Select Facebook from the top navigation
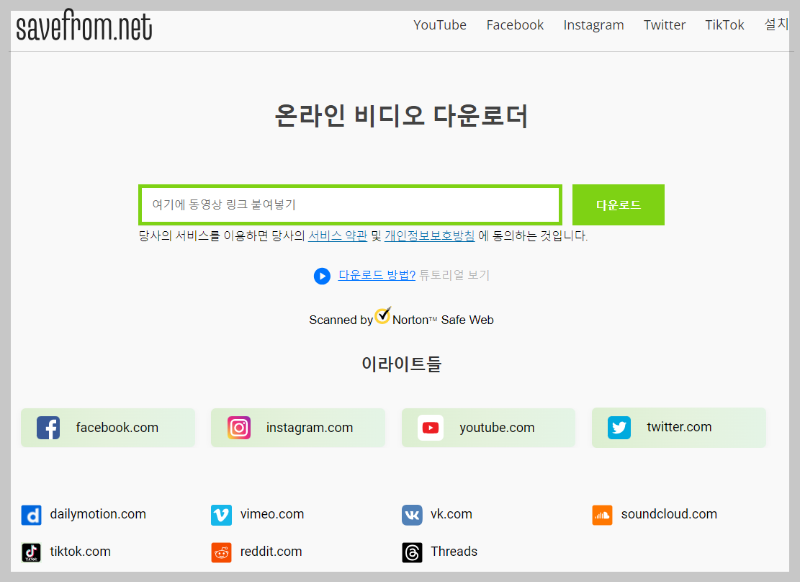The width and height of the screenshot is (800, 582). tap(515, 25)
